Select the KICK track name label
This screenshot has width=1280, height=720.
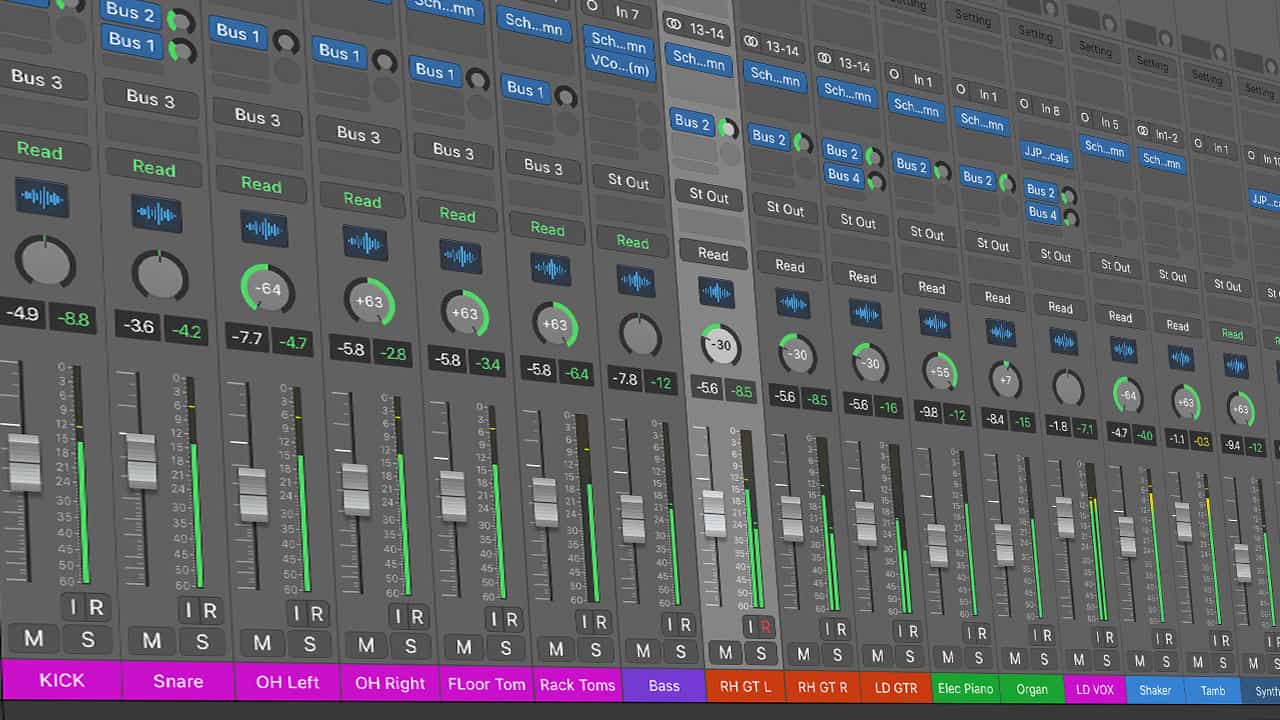click(x=62, y=680)
